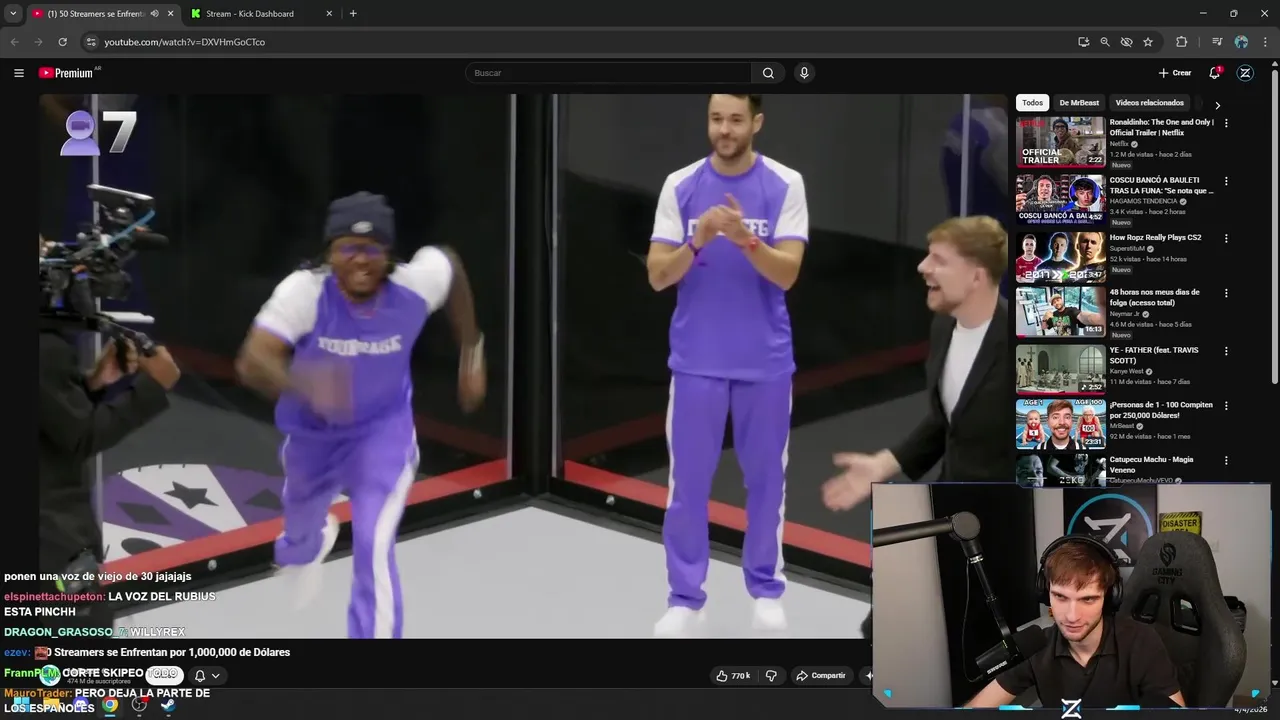The height and width of the screenshot is (720, 1280).
Task: Open Netflix channel name link
Action: click(1119, 144)
